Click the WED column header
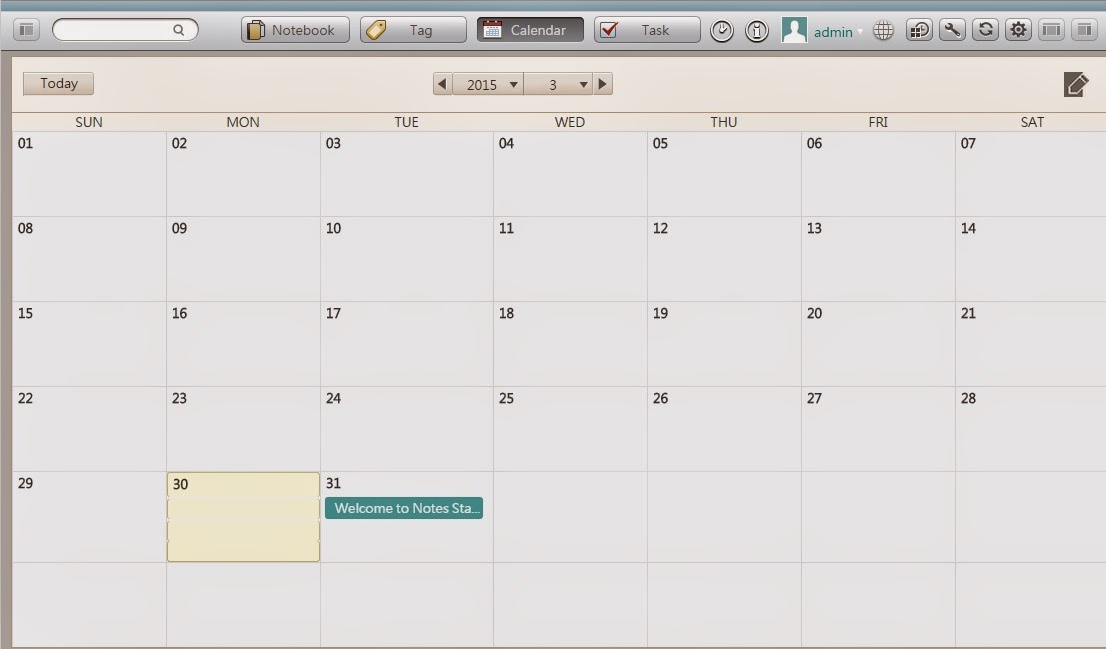This screenshot has height=649, width=1106. [x=570, y=122]
